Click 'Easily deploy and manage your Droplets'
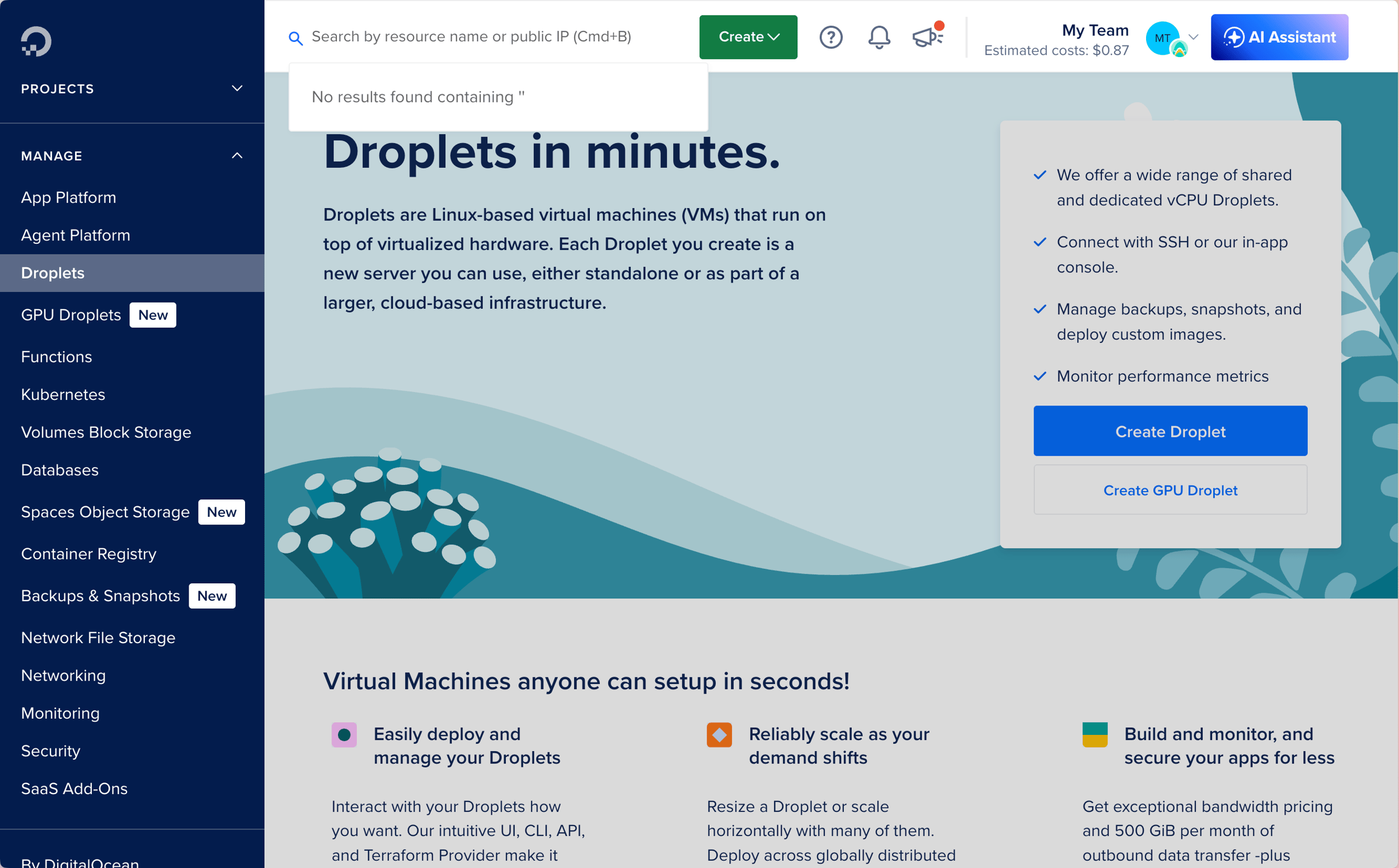Screen dimensions: 1399x868 click(467, 746)
